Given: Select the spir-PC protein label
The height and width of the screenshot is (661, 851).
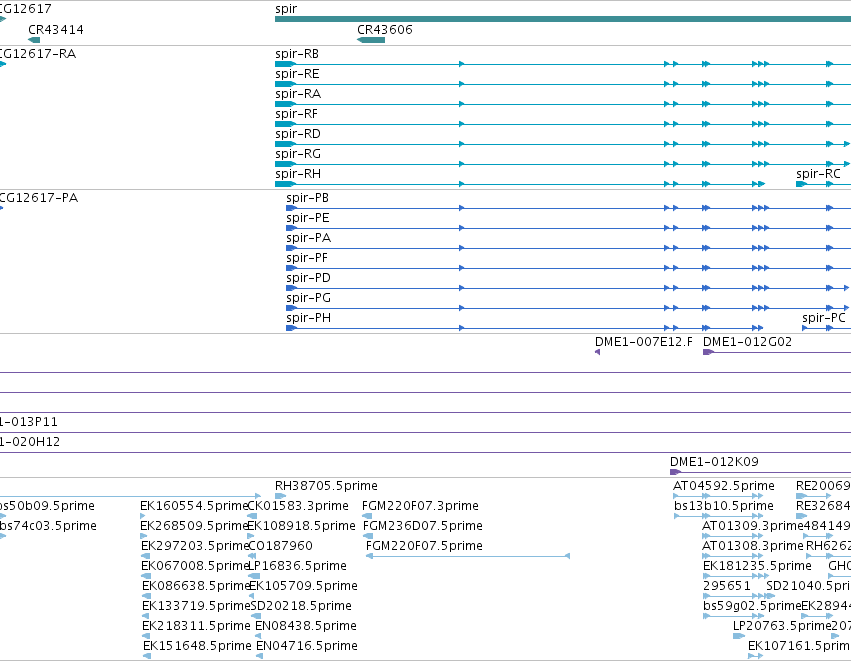Looking at the screenshot, I should (824, 318).
